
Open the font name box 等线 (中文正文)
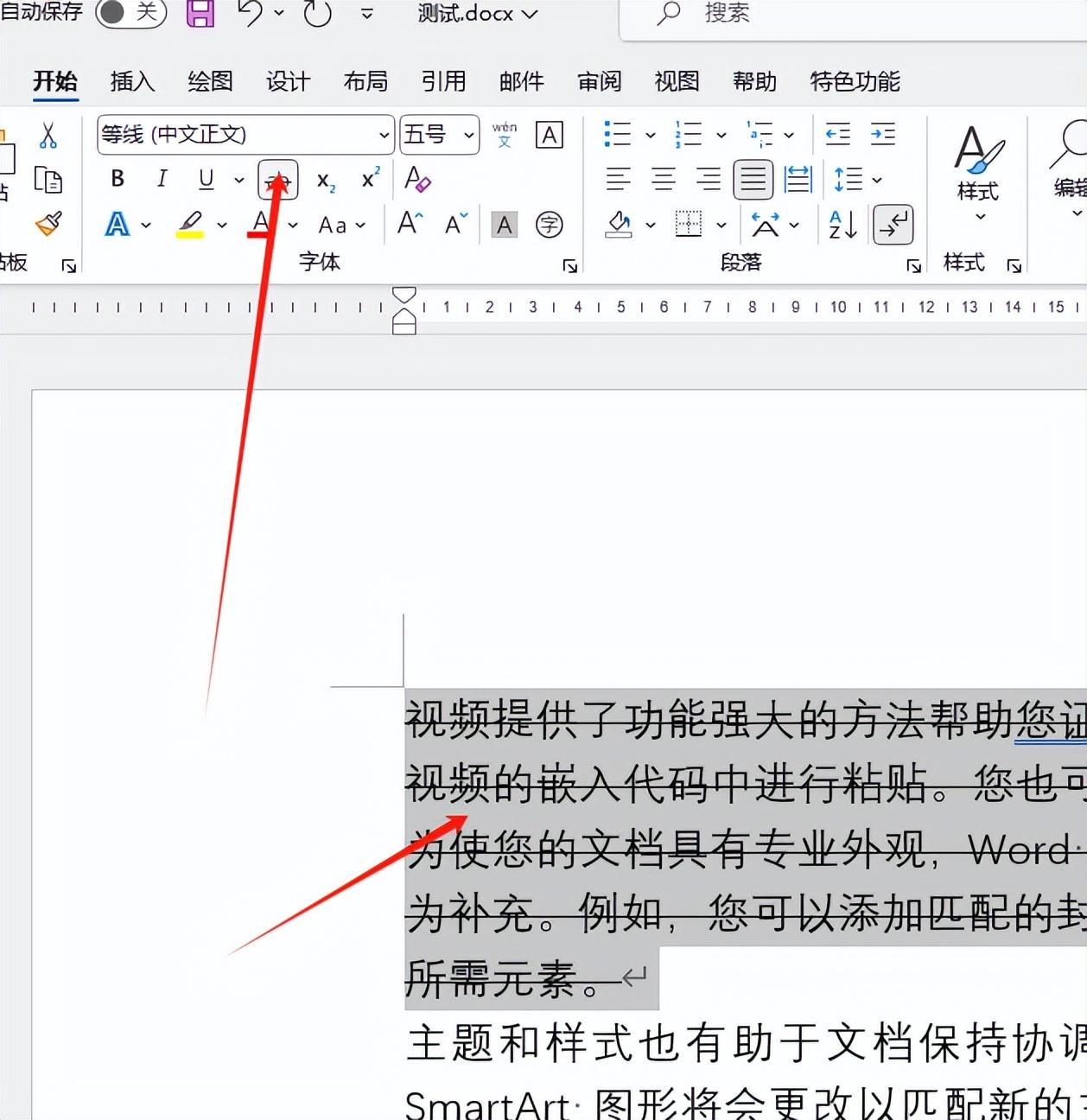[x=246, y=135]
